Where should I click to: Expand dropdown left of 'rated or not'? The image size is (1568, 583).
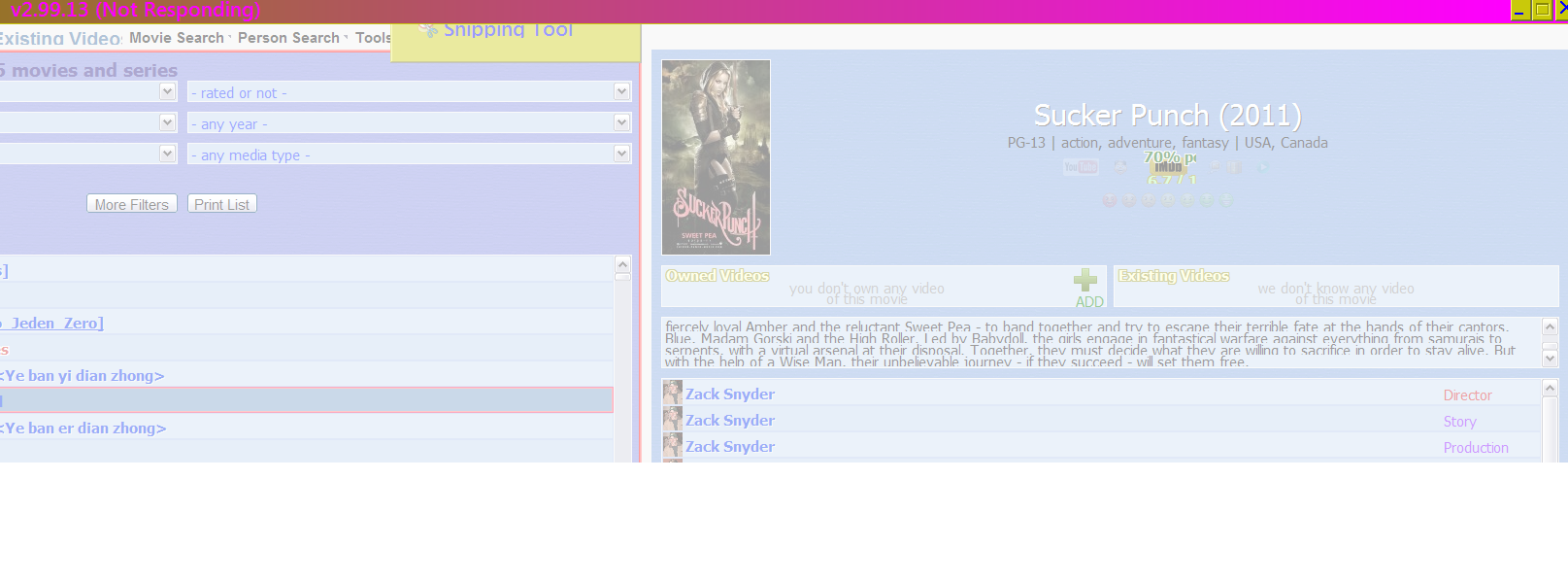click(168, 91)
